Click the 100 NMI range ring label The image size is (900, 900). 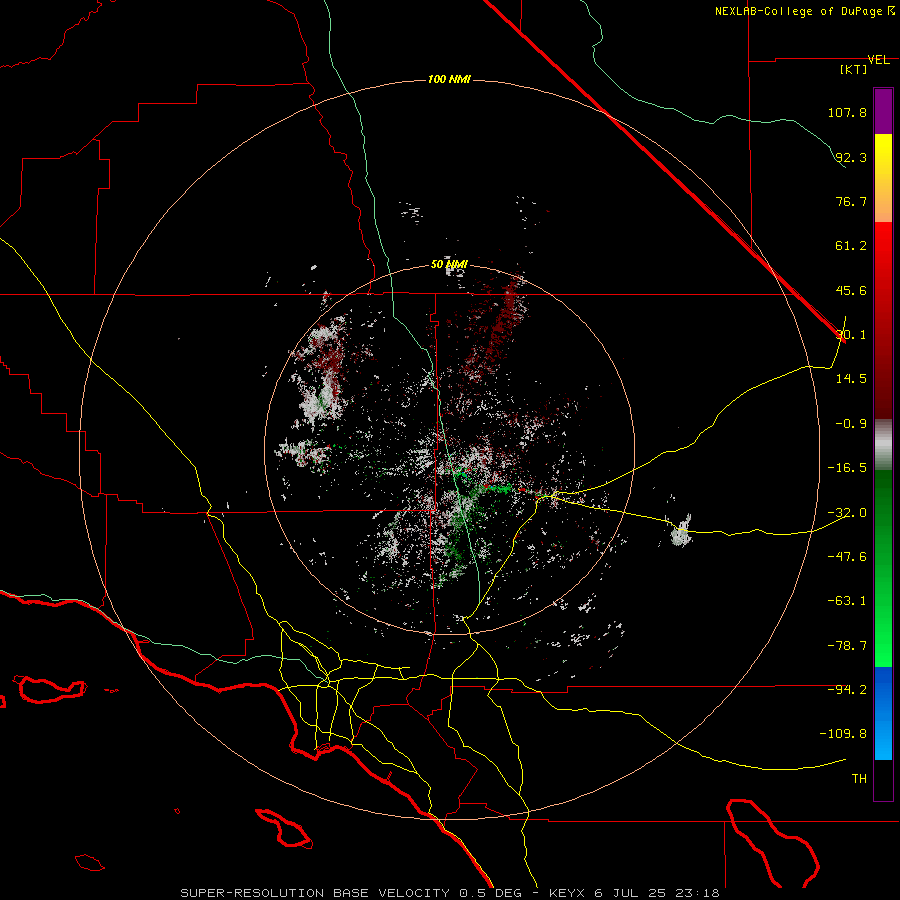[449, 79]
